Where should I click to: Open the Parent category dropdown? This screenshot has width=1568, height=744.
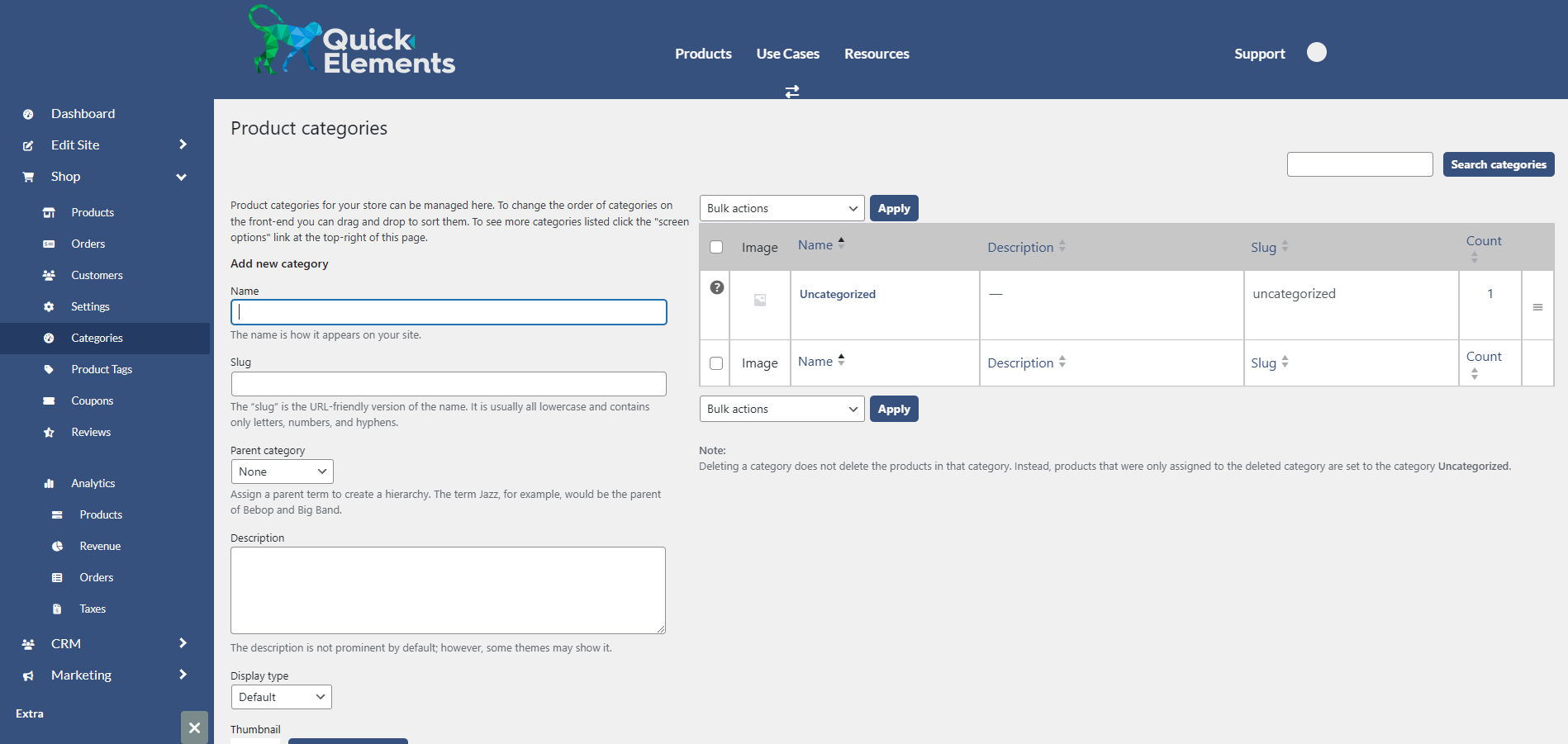click(x=282, y=471)
